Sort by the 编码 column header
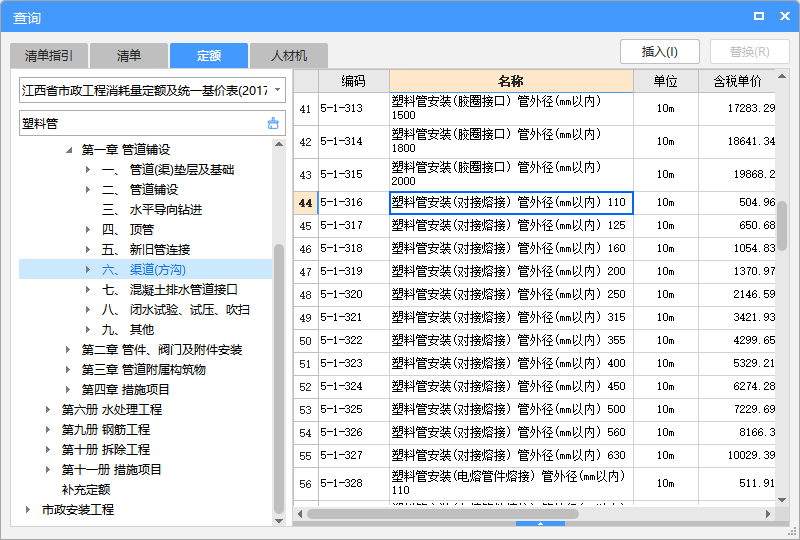 click(x=354, y=81)
